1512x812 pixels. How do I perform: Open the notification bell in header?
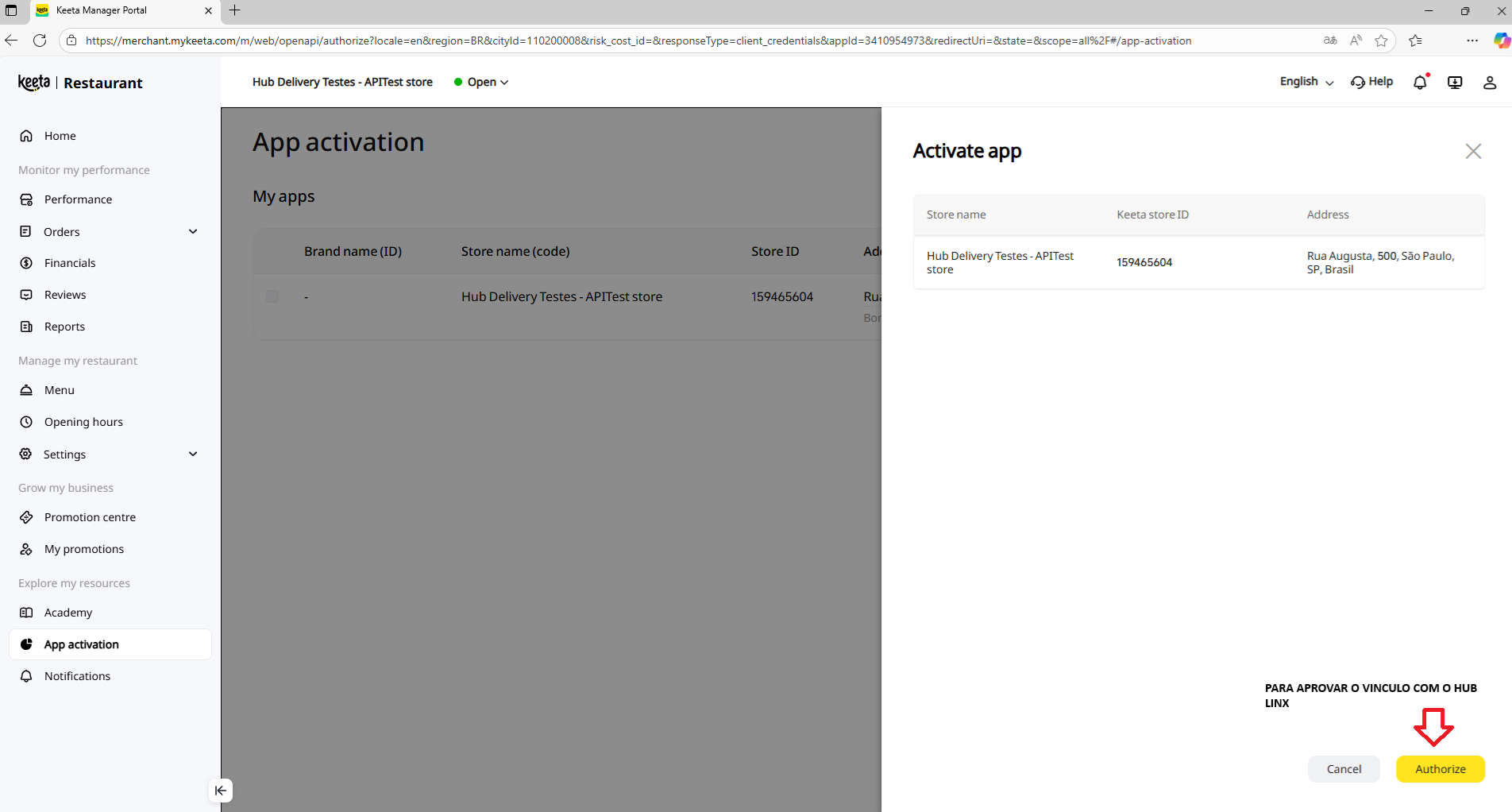click(1420, 82)
